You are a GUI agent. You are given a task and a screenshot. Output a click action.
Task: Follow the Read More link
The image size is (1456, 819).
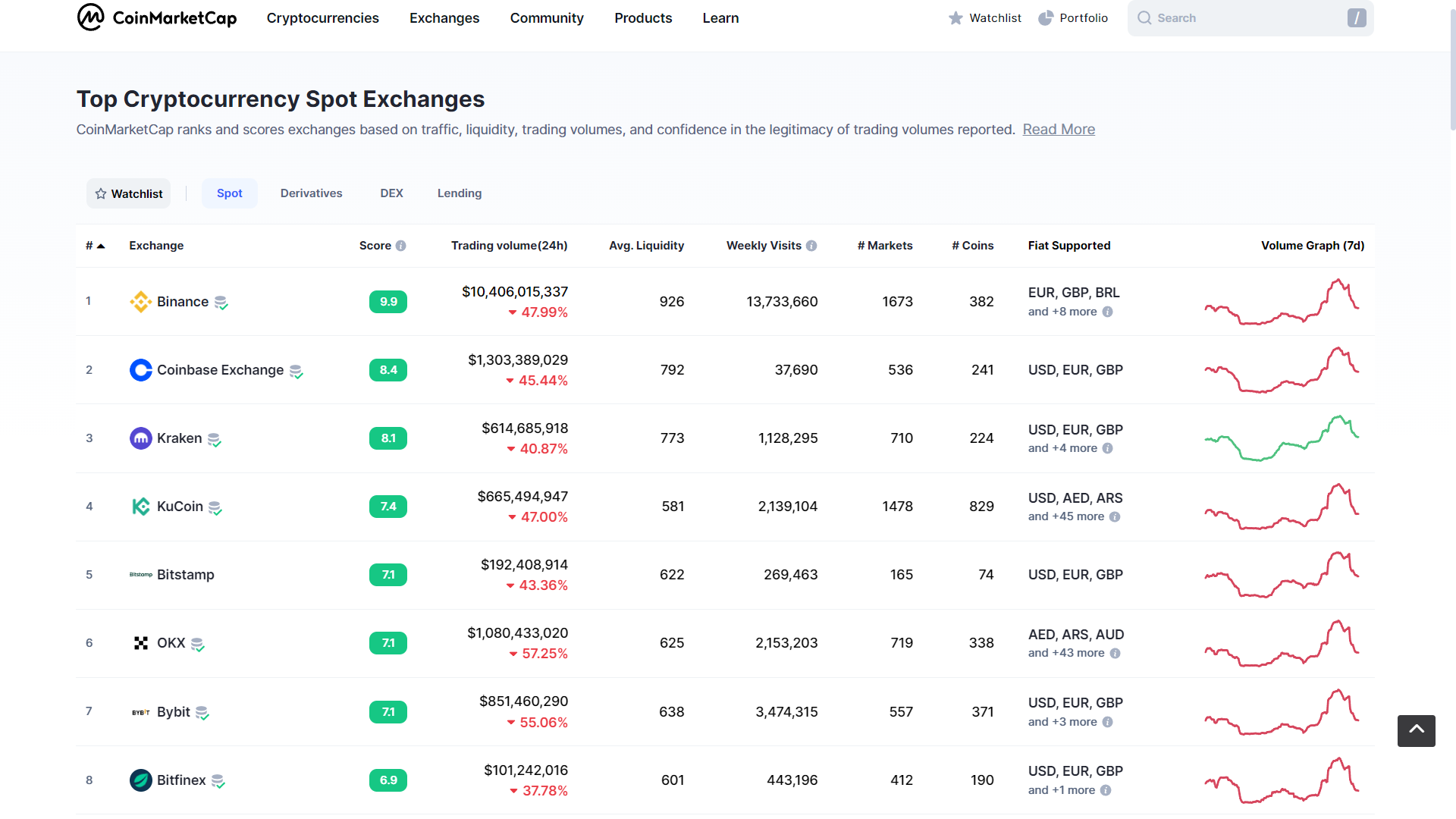tap(1059, 130)
